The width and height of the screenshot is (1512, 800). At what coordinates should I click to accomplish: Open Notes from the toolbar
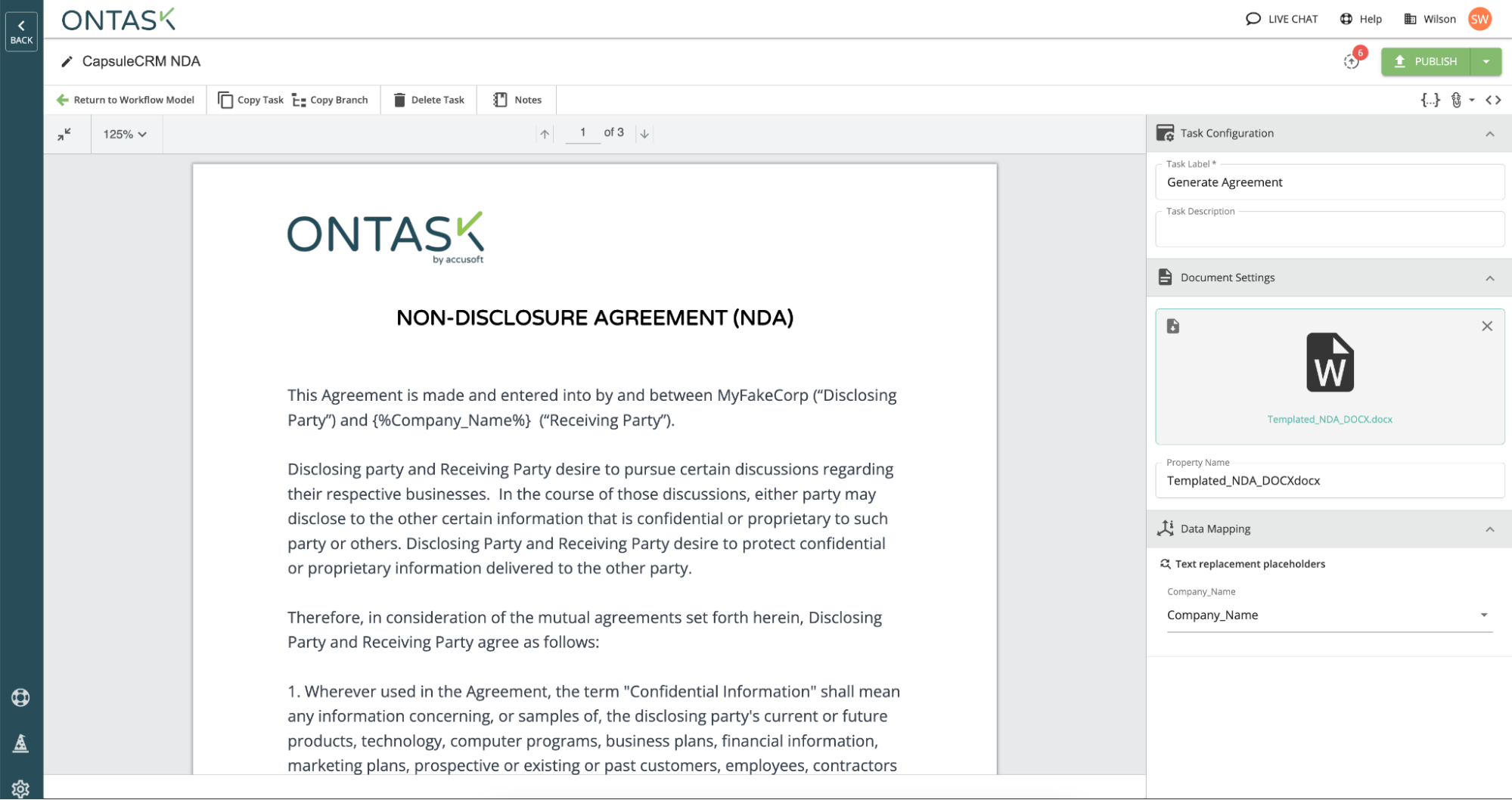[x=518, y=100]
